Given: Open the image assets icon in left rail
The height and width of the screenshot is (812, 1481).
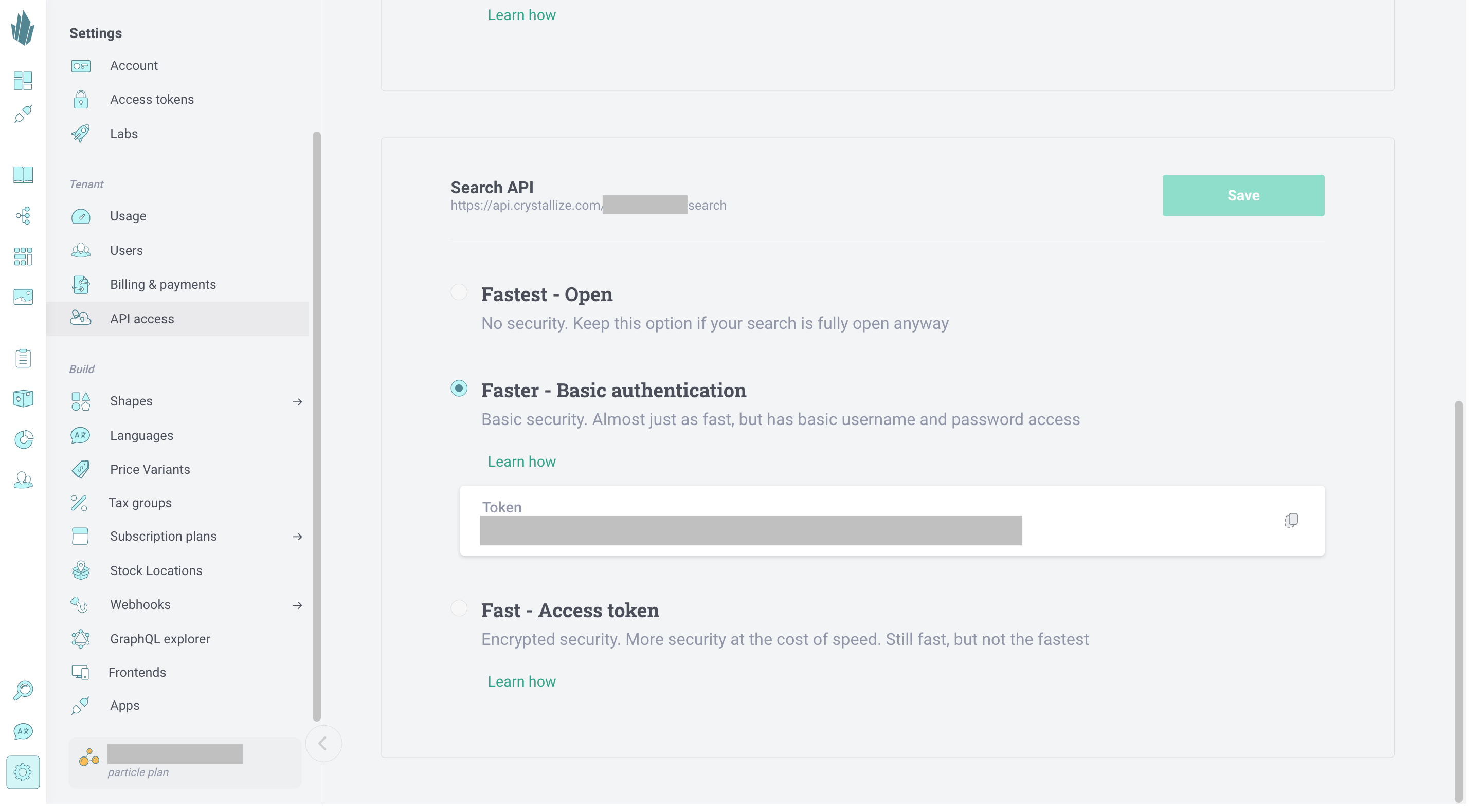Looking at the screenshot, I should click(x=23, y=297).
